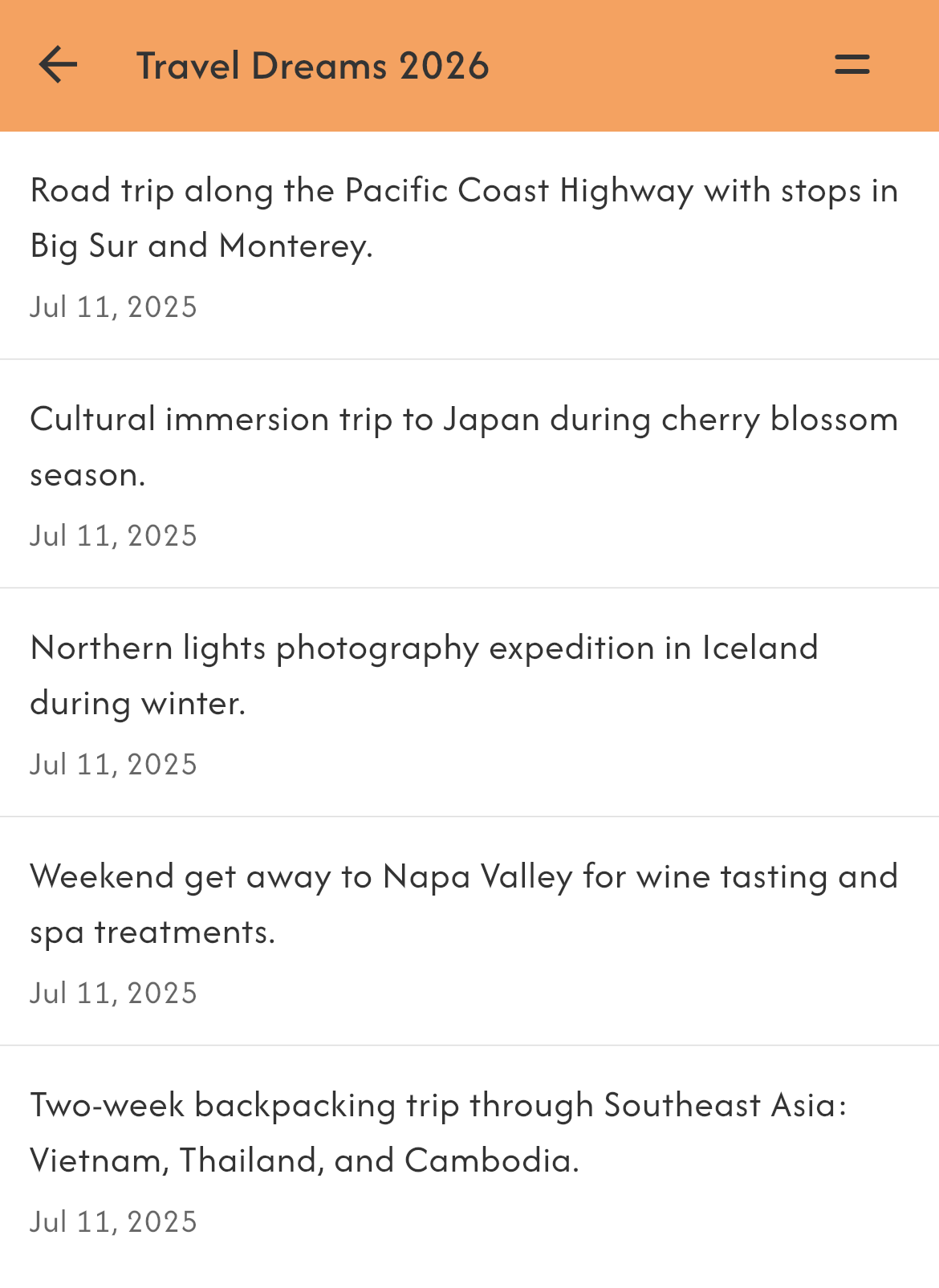Open the Napa Valley weekend getaway note

(469, 932)
